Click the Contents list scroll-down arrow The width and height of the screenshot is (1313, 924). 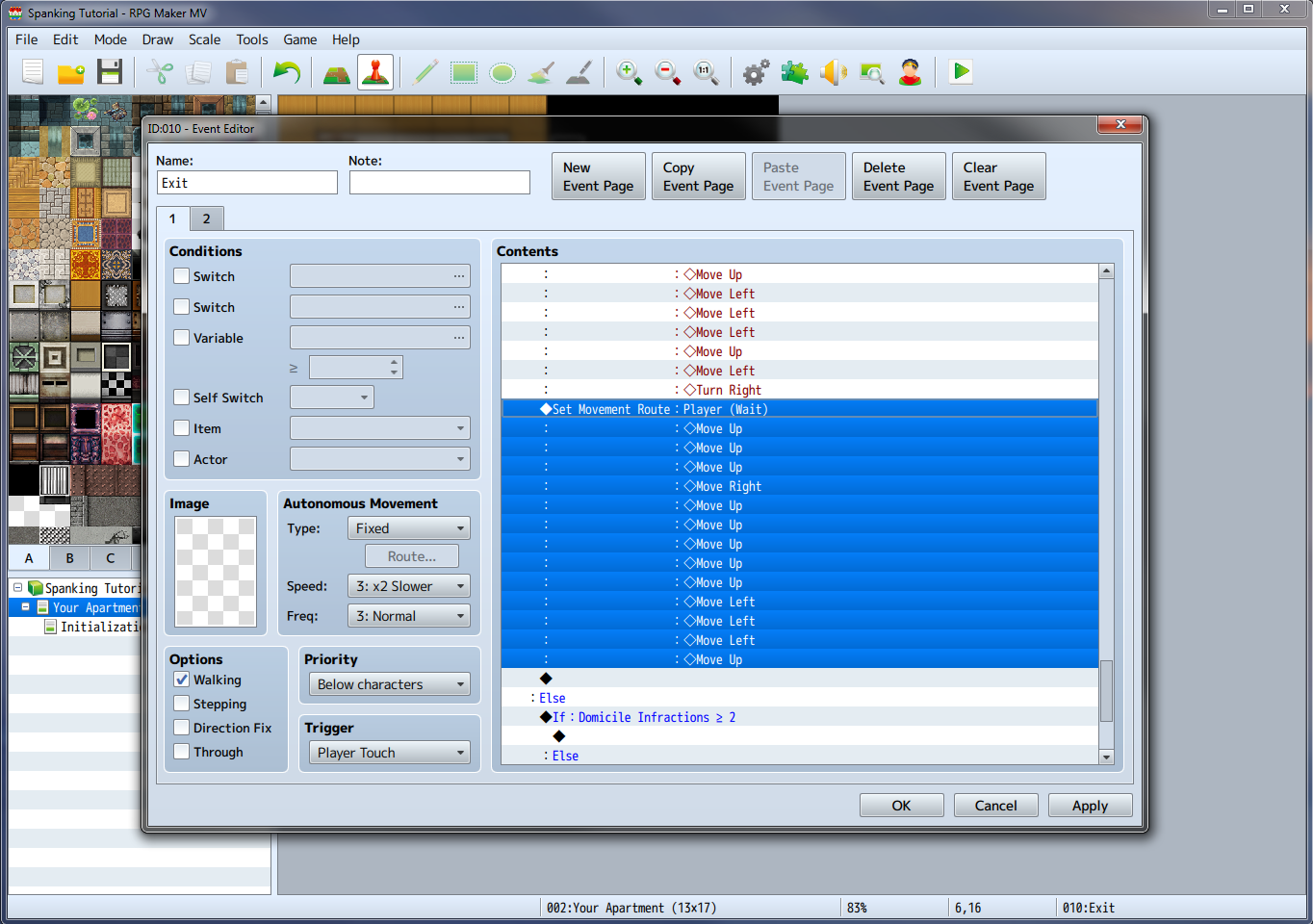[x=1106, y=757]
